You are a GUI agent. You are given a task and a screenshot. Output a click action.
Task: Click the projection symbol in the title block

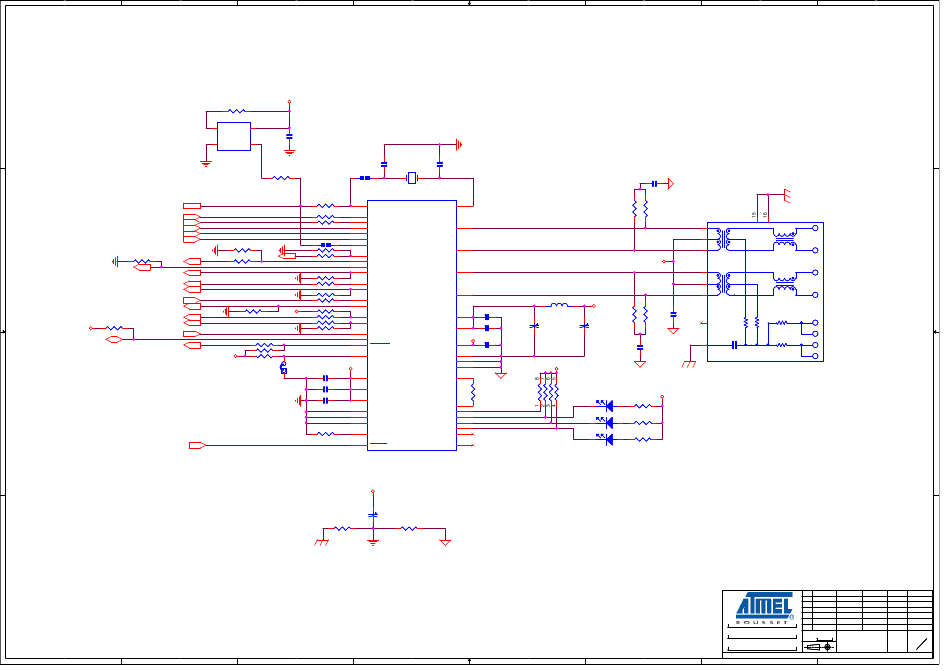point(820,647)
